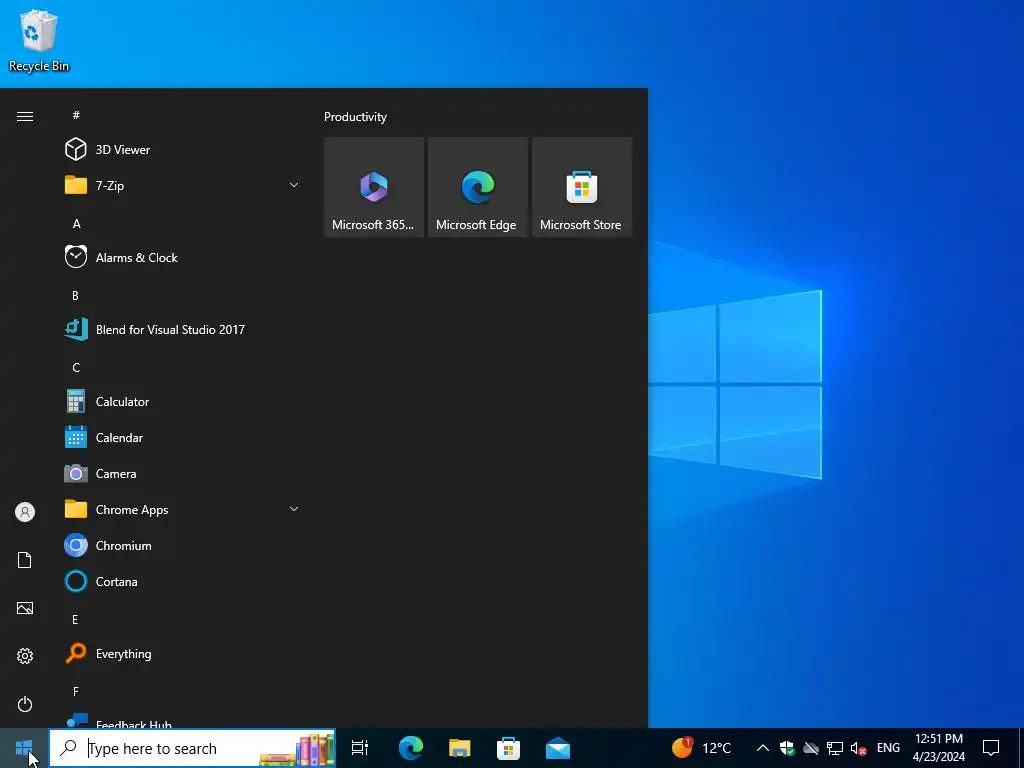Expand the 7-Zip folder chevron
Screen dimensions: 1024x768
294,185
